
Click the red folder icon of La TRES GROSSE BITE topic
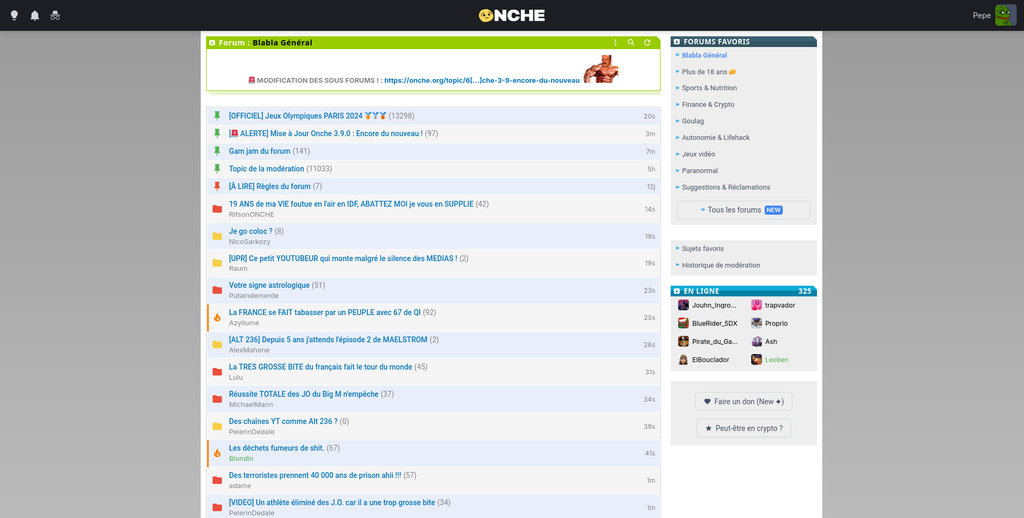click(x=217, y=372)
